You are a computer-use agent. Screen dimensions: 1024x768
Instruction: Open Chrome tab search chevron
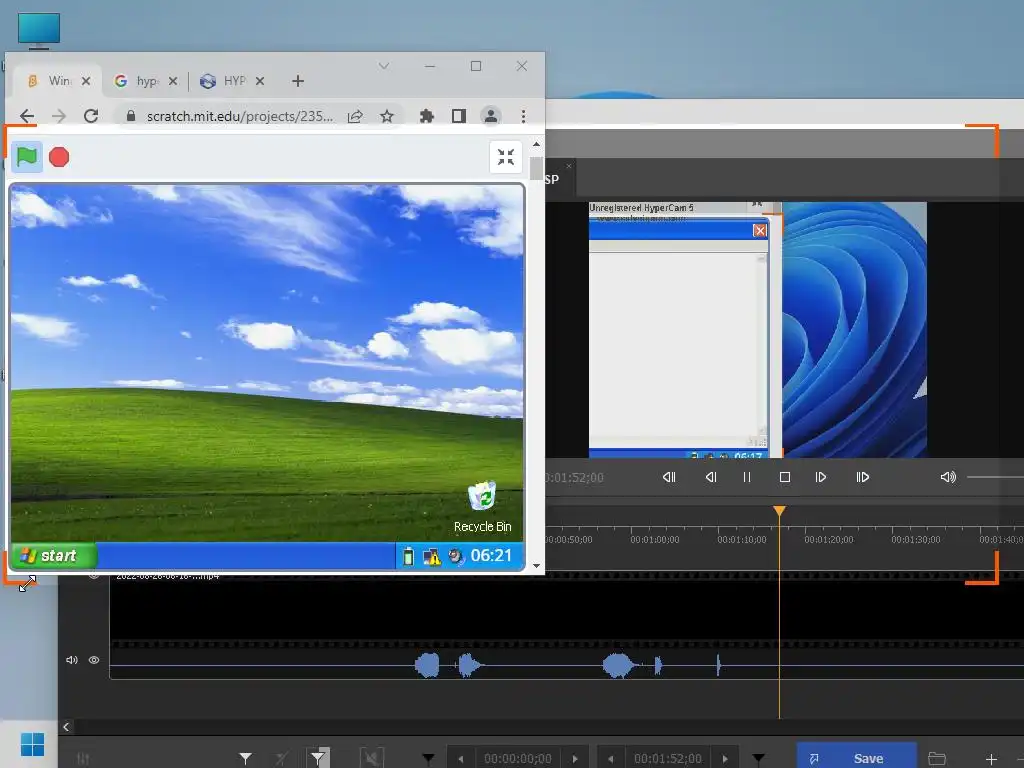click(384, 66)
